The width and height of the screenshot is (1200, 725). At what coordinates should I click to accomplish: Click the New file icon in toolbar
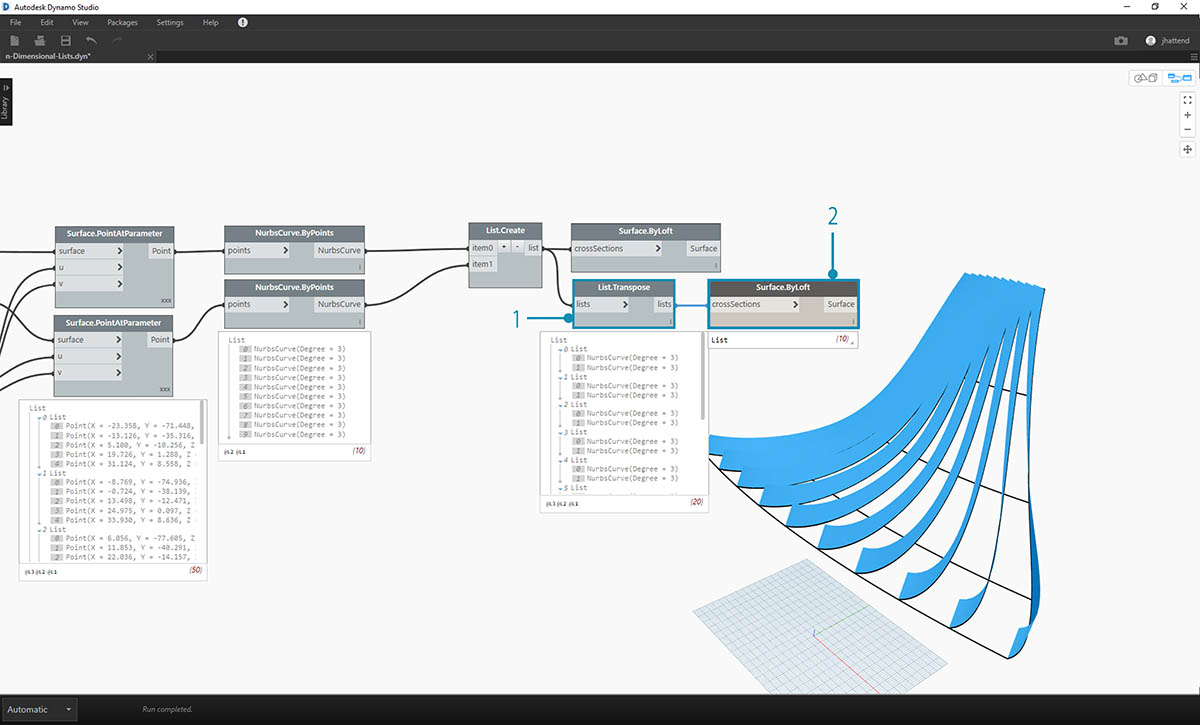[15, 40]
